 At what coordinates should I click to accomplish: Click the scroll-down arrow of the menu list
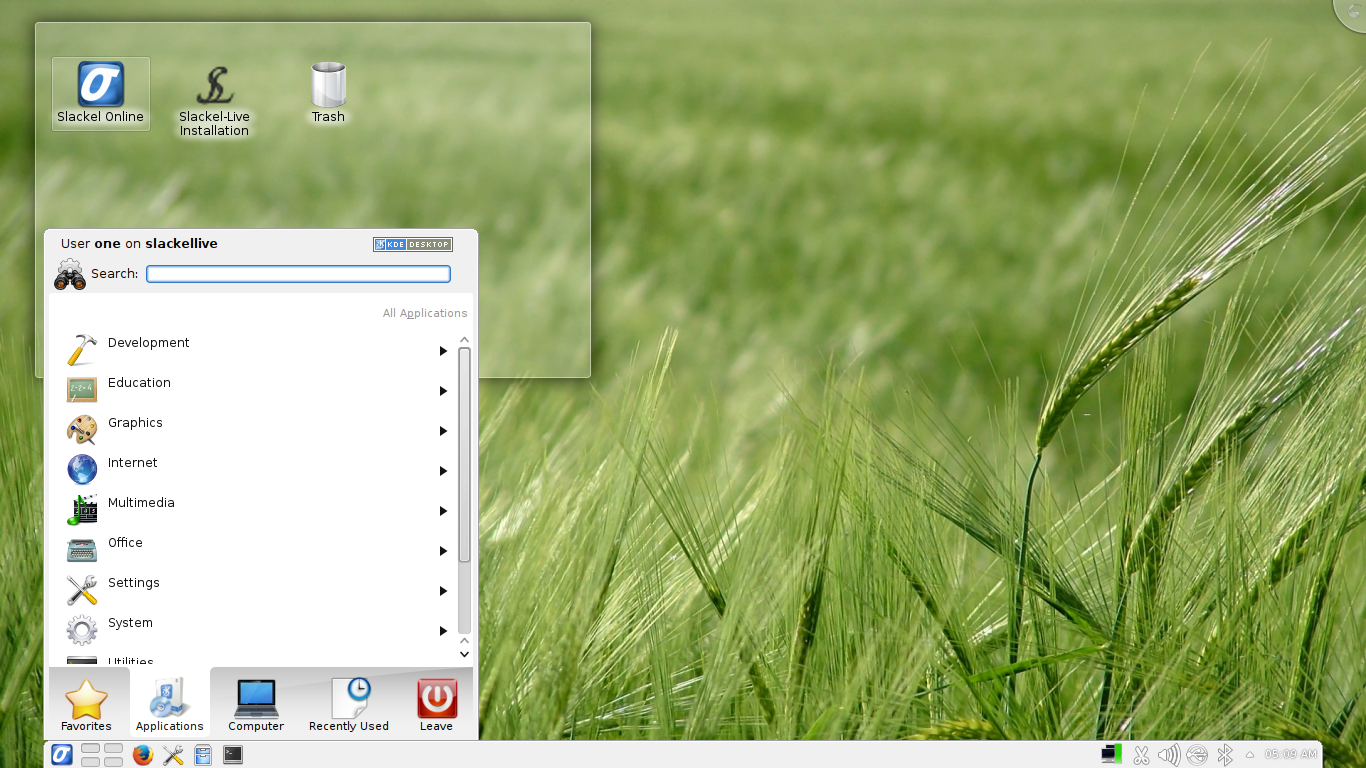[x=464, y=654]
